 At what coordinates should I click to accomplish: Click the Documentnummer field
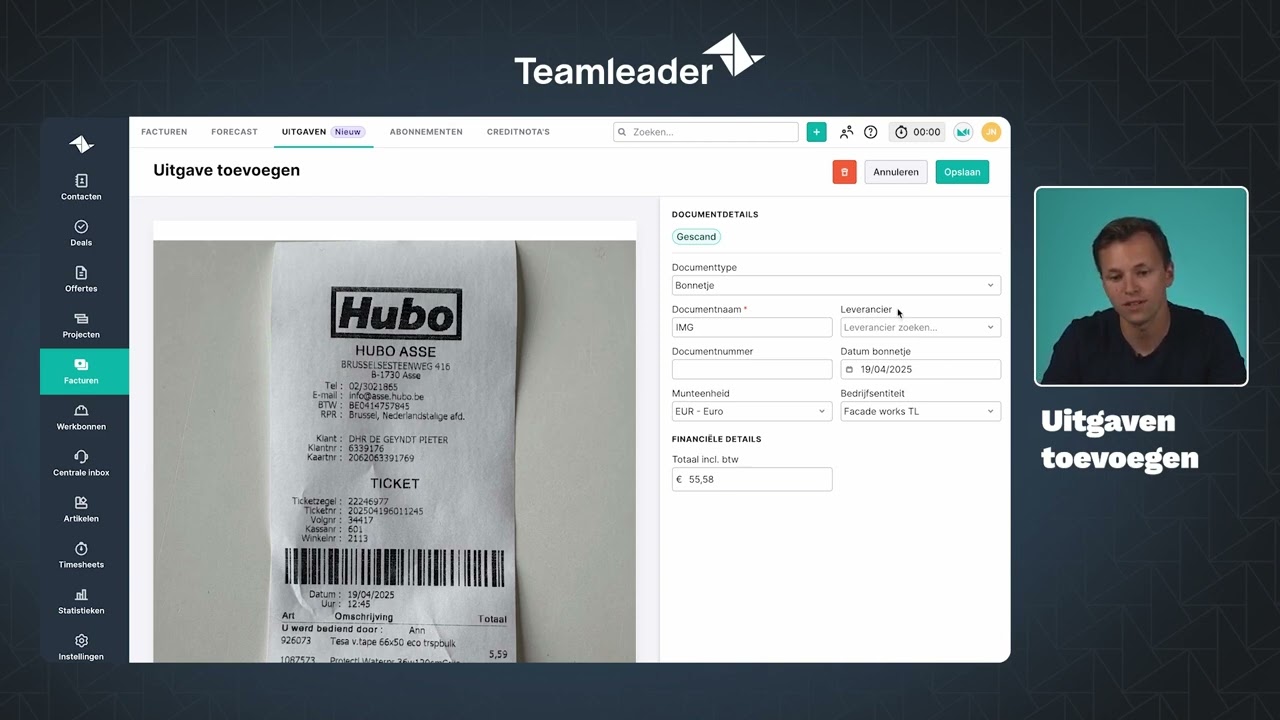tap(752, 370)
